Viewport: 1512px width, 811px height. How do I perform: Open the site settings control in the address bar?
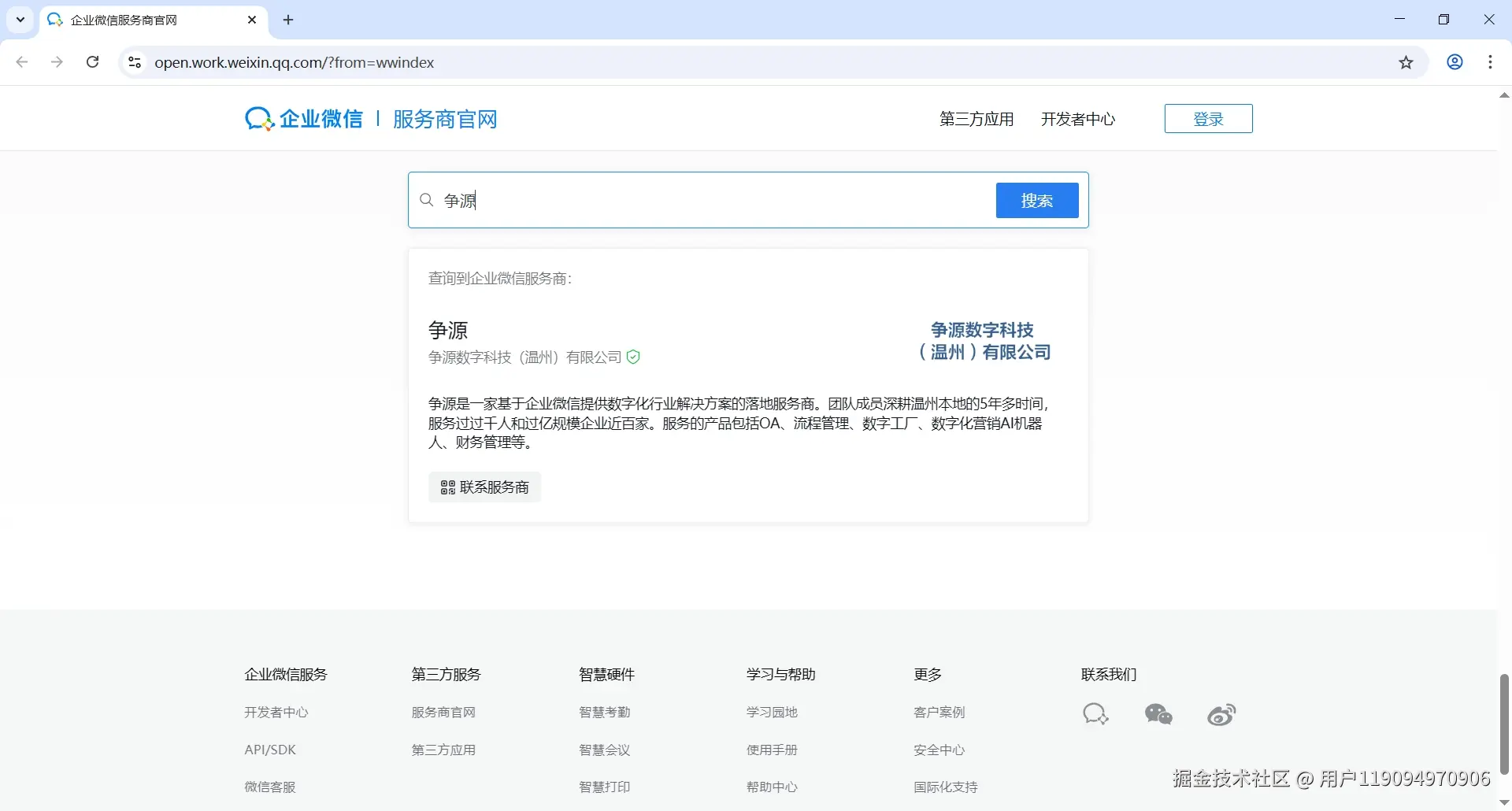pyautogui.click(x=134, y=62)
